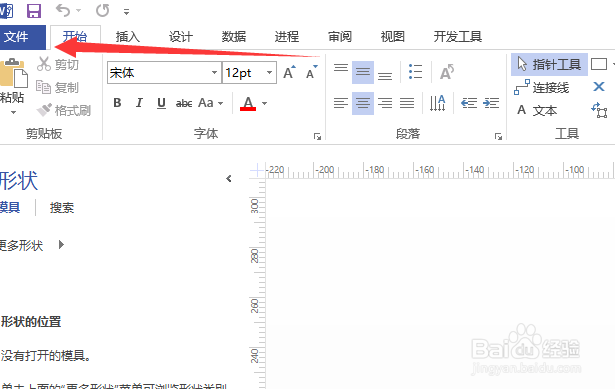The image size is (615, 389).
Task: Open Customize Quick Access Toolbar menu
Action: click(x=126, y=12)
